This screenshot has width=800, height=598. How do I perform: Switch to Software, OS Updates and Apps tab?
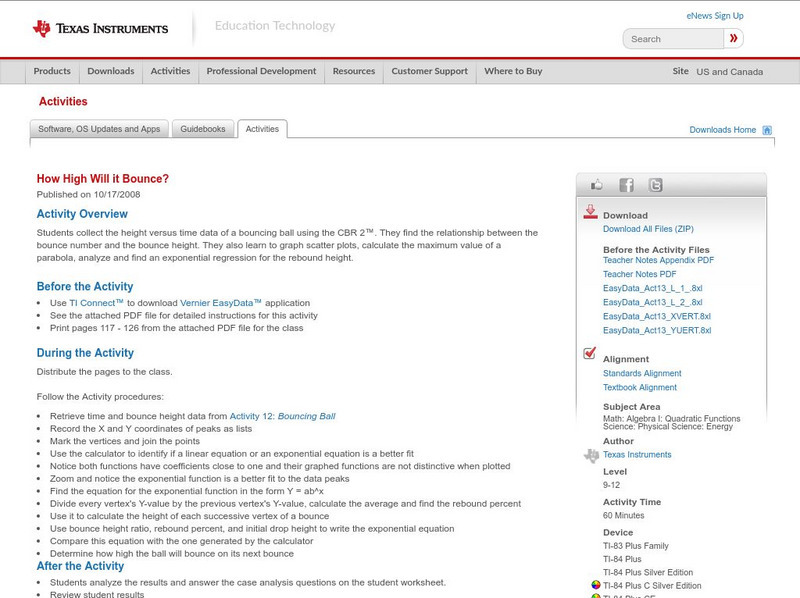[99, 129]
